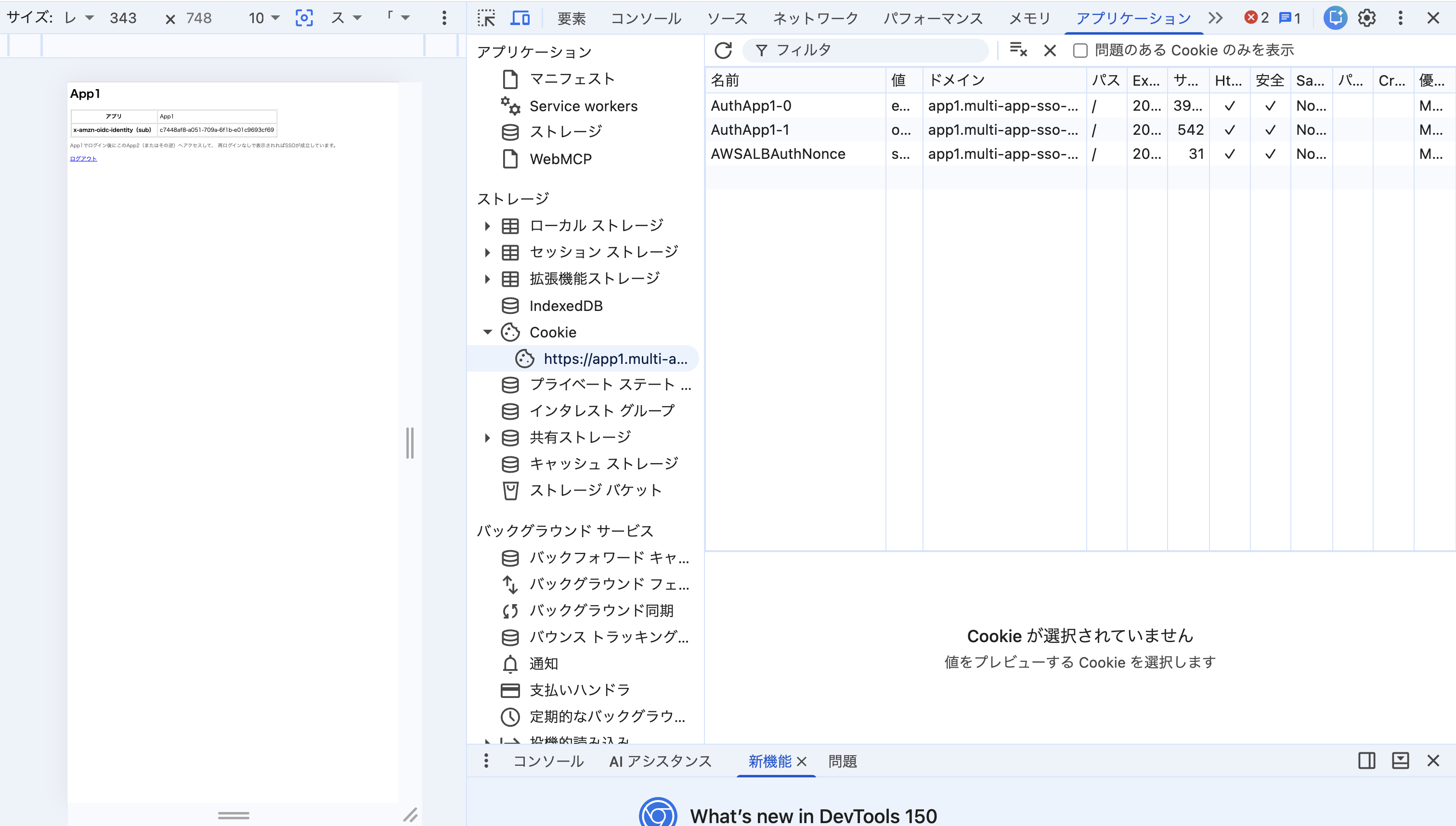Image resolution: width=1456 pixels, height=826 pixels.
Task: Toggle the device toolbar icon
Action: pyautogui.click(x=520, y=18)
